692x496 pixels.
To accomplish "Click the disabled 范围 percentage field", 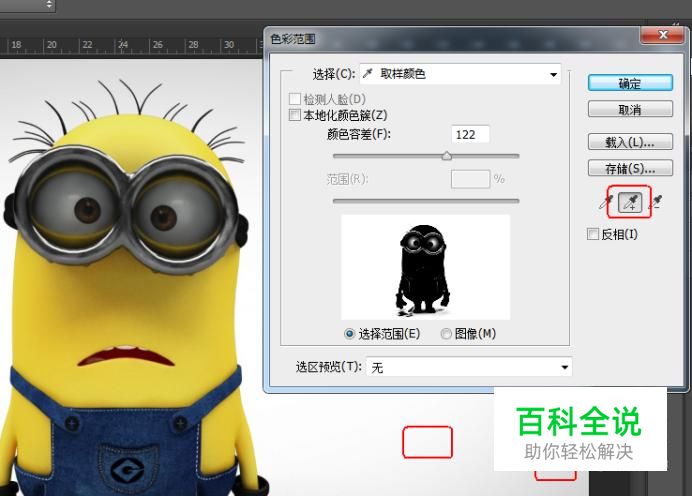I will coord(470,179).
